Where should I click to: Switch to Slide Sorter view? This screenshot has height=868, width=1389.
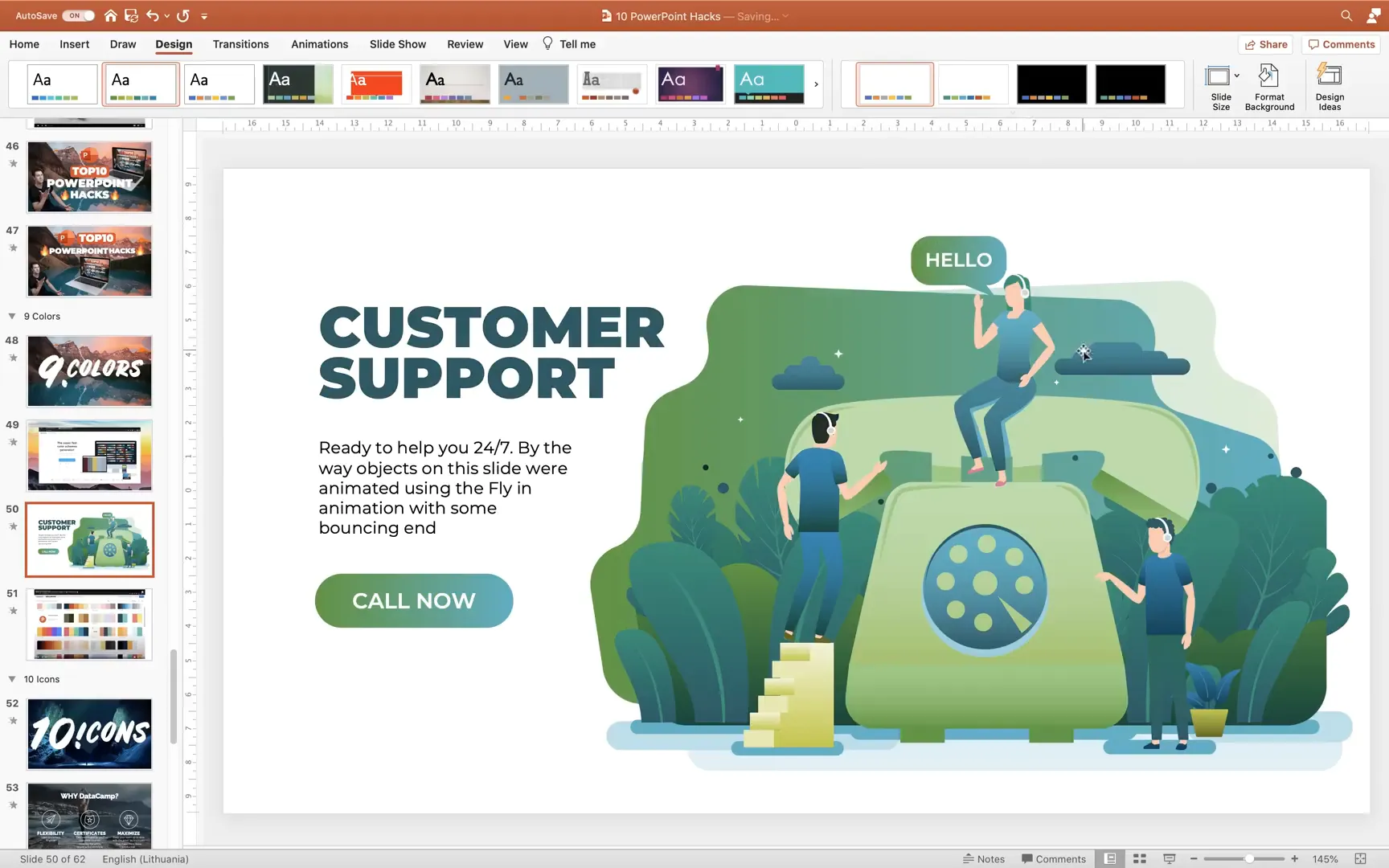coord(1139,858)
